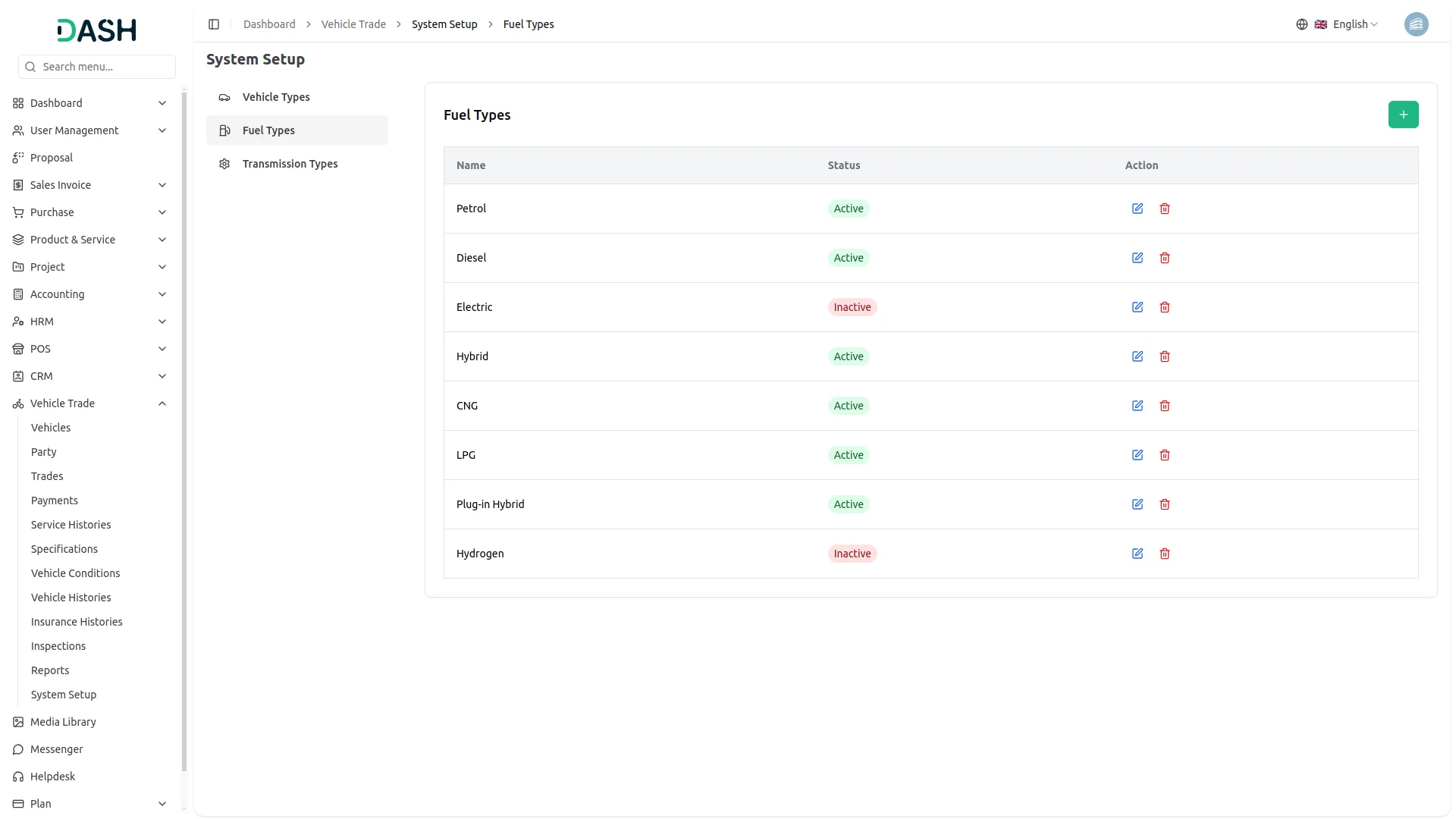Focus the Search menu input field
Screen dimensions: 1456x819
pyautogui.click(x=105, y=67)
